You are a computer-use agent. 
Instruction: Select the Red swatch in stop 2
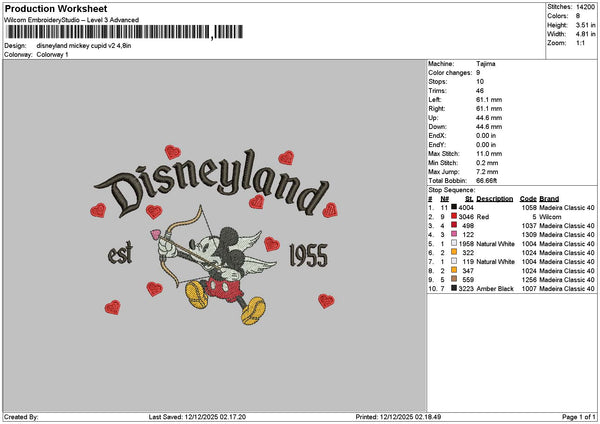[454, 216]
